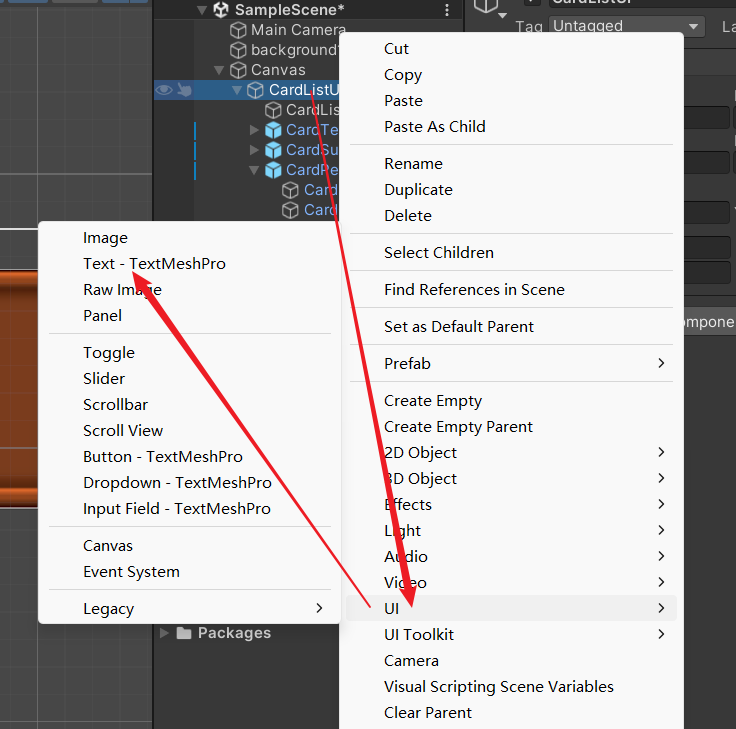Expand the CardSu prefab arrow
The width and height of the screenshot is (736, 729).
tap(254, 150)
